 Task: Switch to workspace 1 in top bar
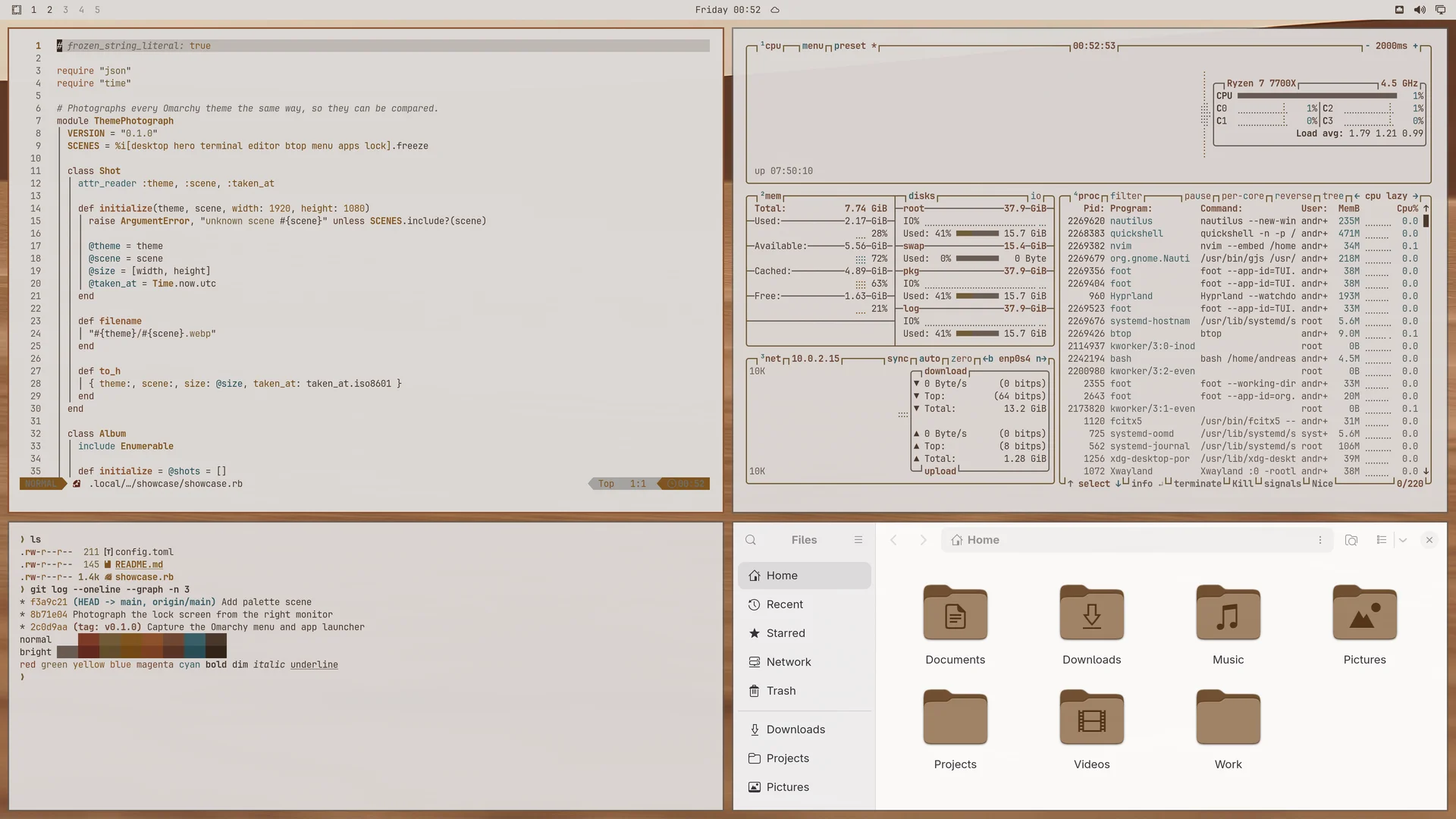[33, 10]
